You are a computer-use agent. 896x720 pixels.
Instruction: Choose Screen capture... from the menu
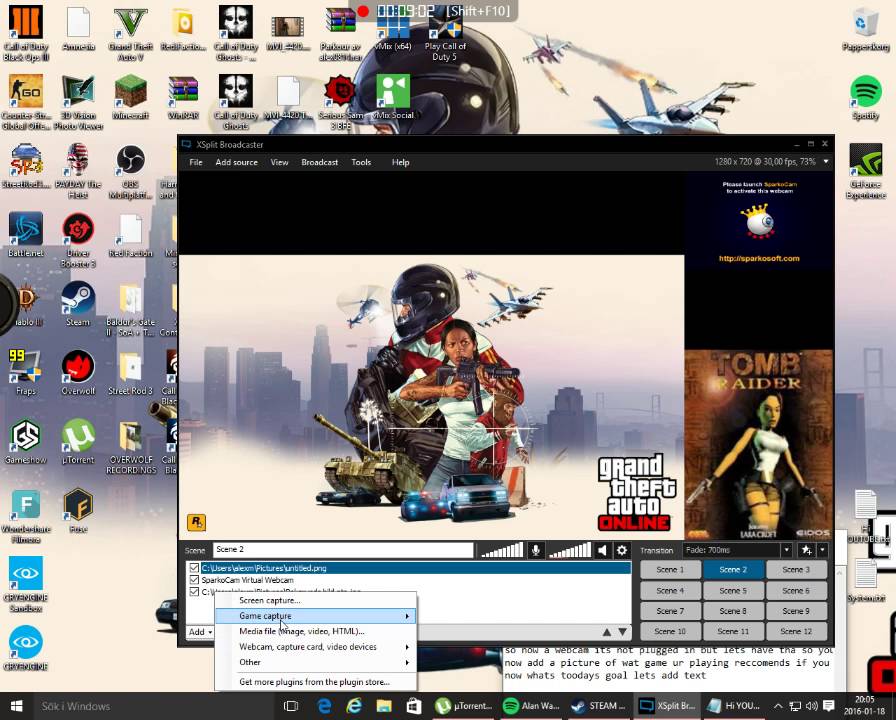(315, 601)
